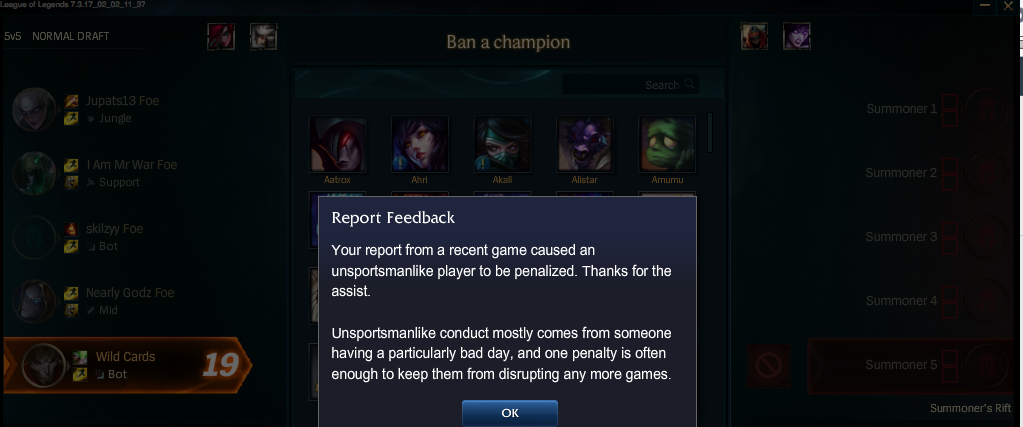Choose Amumu from the ban list
Viewport: 1023px width, 427px height.
click(x=667, y=144)
